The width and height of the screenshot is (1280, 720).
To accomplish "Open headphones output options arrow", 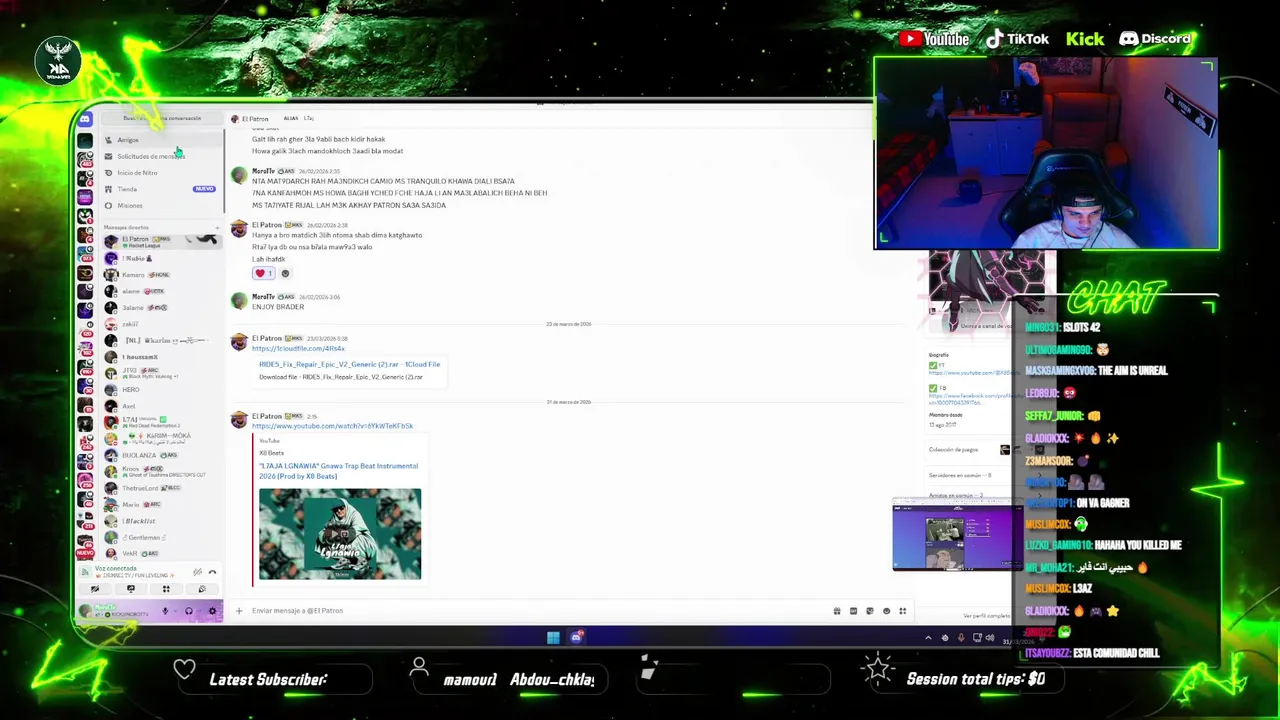I will point(200,611).
